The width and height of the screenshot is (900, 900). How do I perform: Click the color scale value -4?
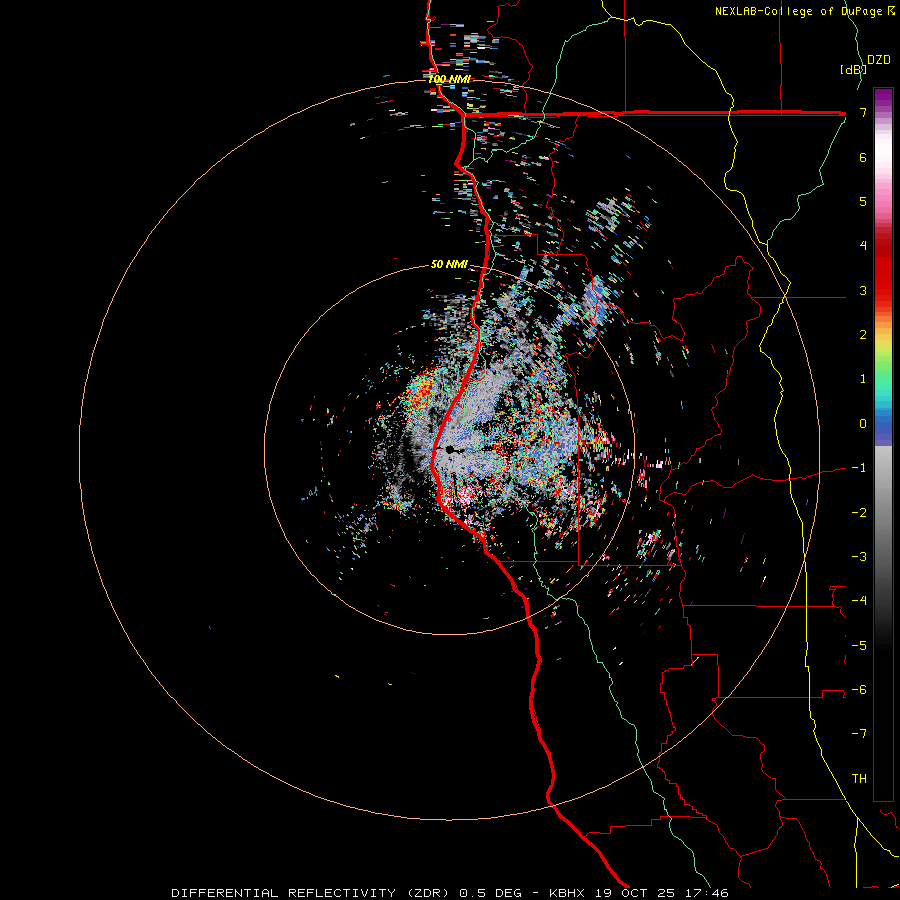[x=859, y=601]
